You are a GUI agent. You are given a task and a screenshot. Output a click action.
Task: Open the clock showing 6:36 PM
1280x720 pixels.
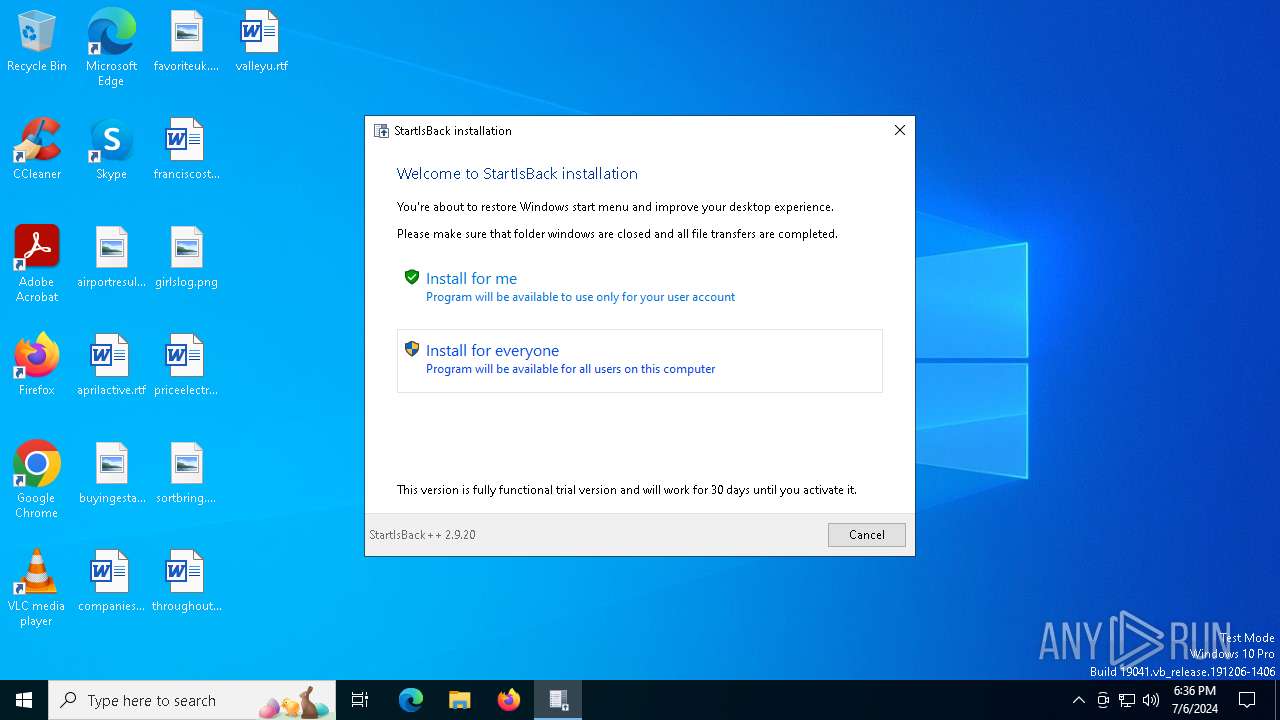click(1195, 700)
